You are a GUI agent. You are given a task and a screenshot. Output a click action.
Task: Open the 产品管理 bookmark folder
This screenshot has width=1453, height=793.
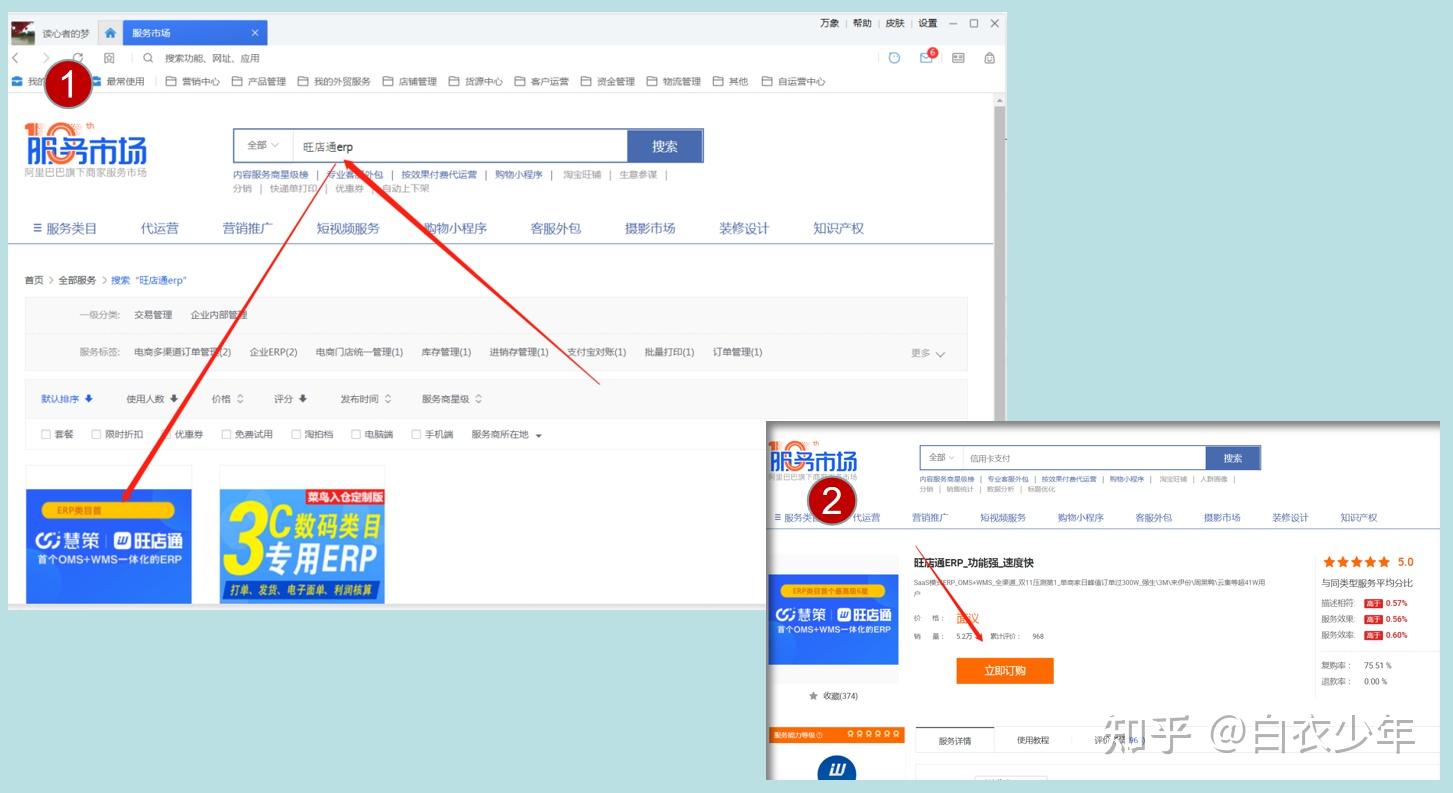(x=259, y=82)
